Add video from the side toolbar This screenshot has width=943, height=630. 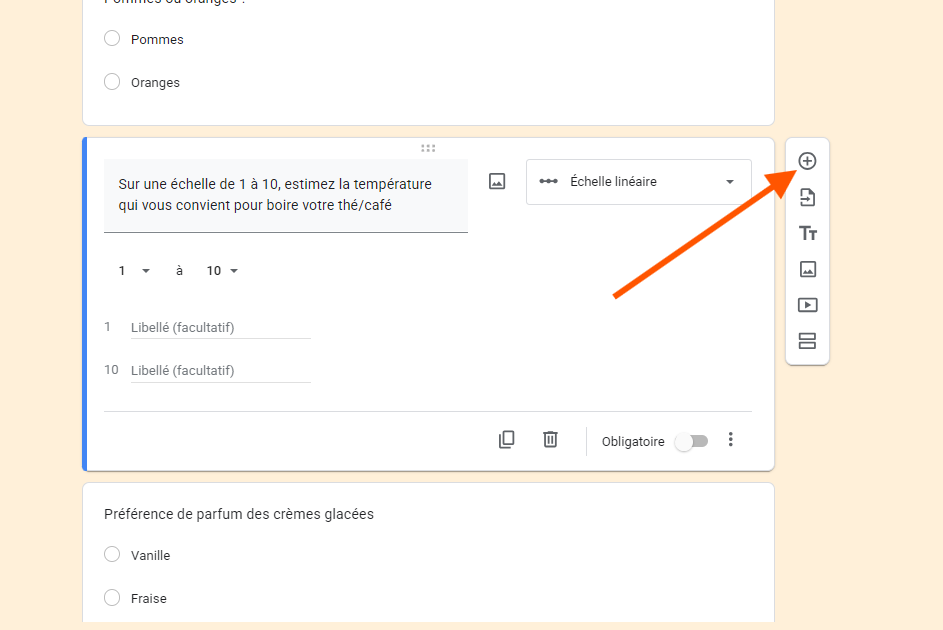point(807,305)
